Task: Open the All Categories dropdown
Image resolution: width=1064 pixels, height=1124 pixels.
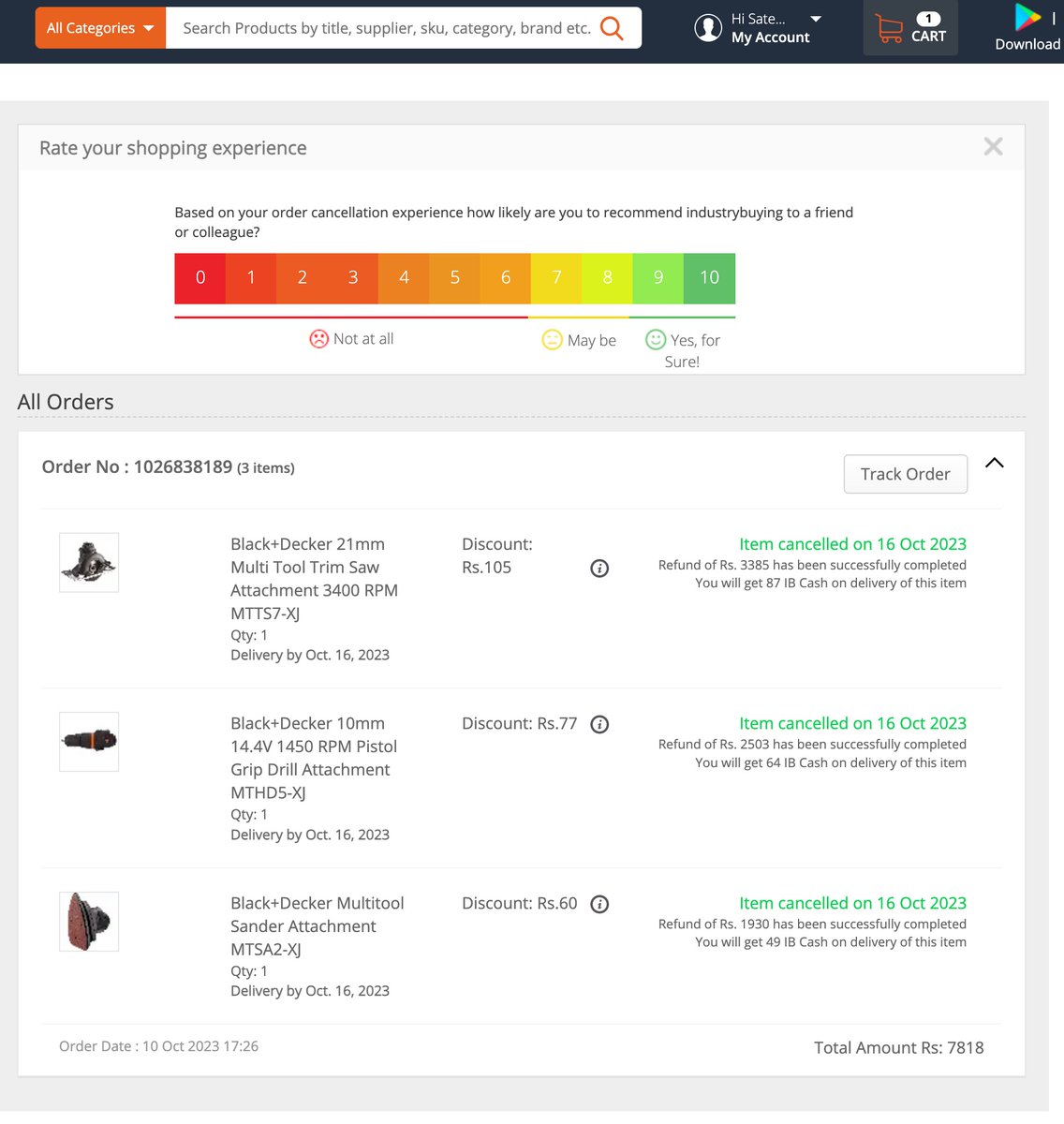Action: point(100,28)
